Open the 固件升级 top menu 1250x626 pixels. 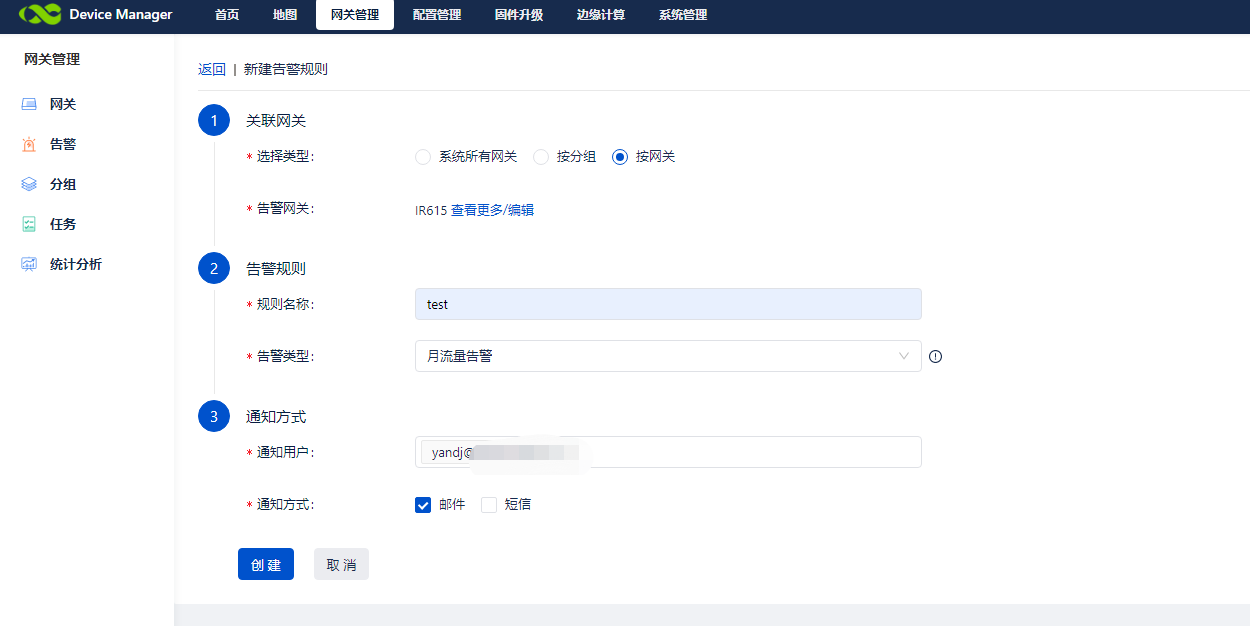(x=519, y=15)
